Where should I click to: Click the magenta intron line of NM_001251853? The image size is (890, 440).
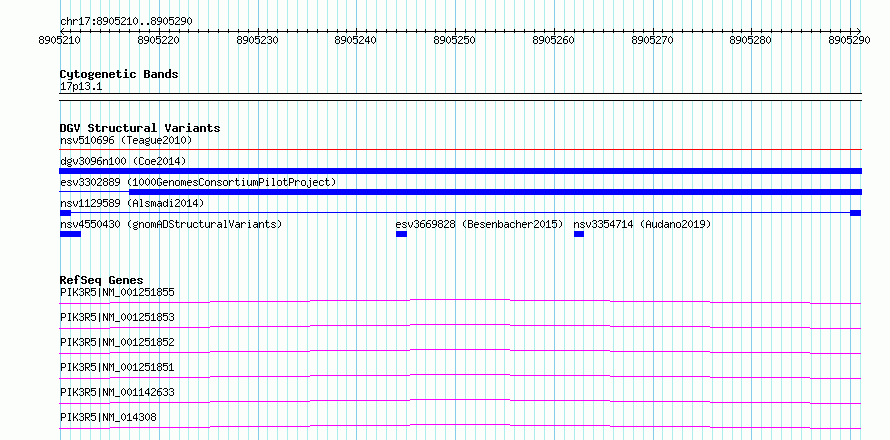click(x=461, y=324)
